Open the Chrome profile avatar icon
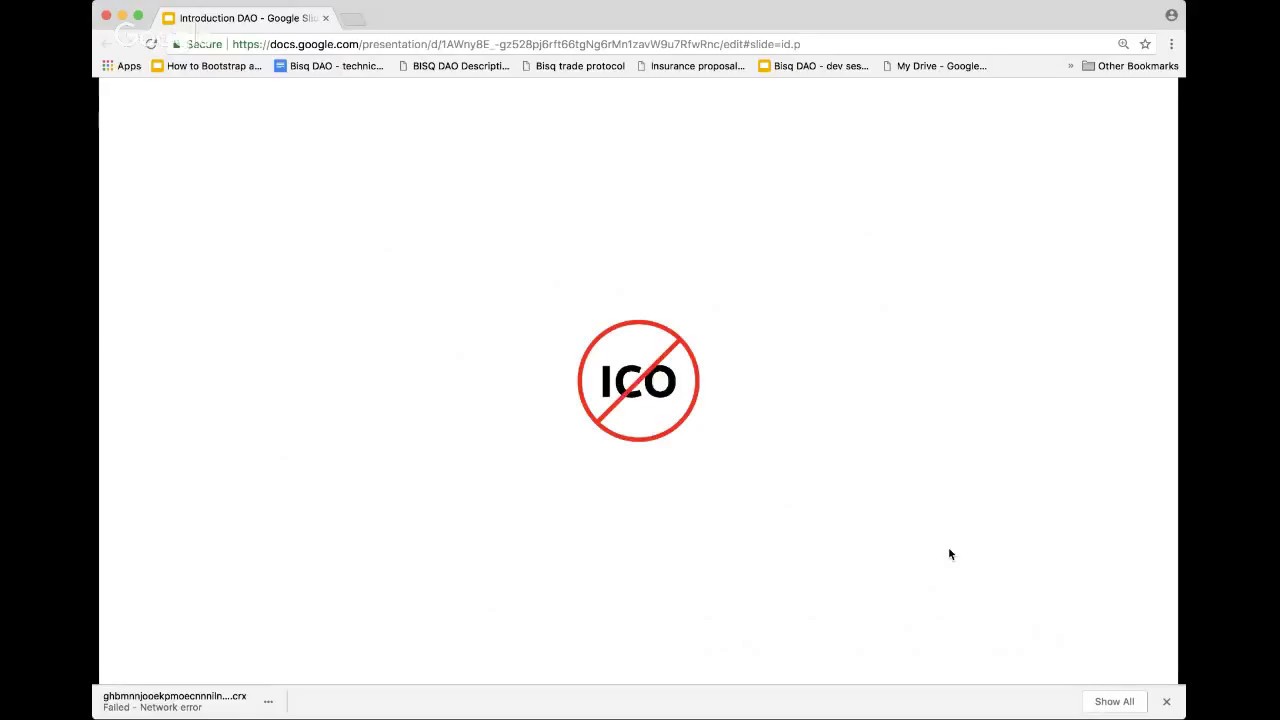 tap(1171, 15)
